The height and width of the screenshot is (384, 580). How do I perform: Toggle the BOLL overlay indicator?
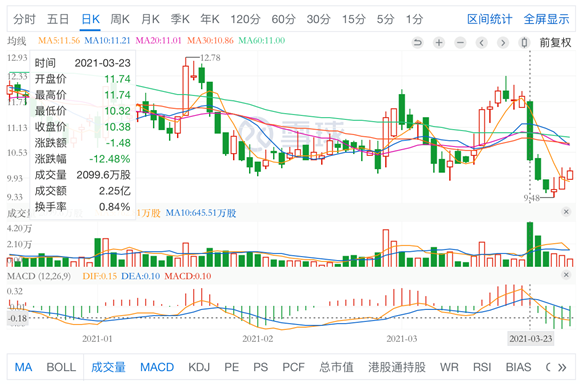coord(61,367)
